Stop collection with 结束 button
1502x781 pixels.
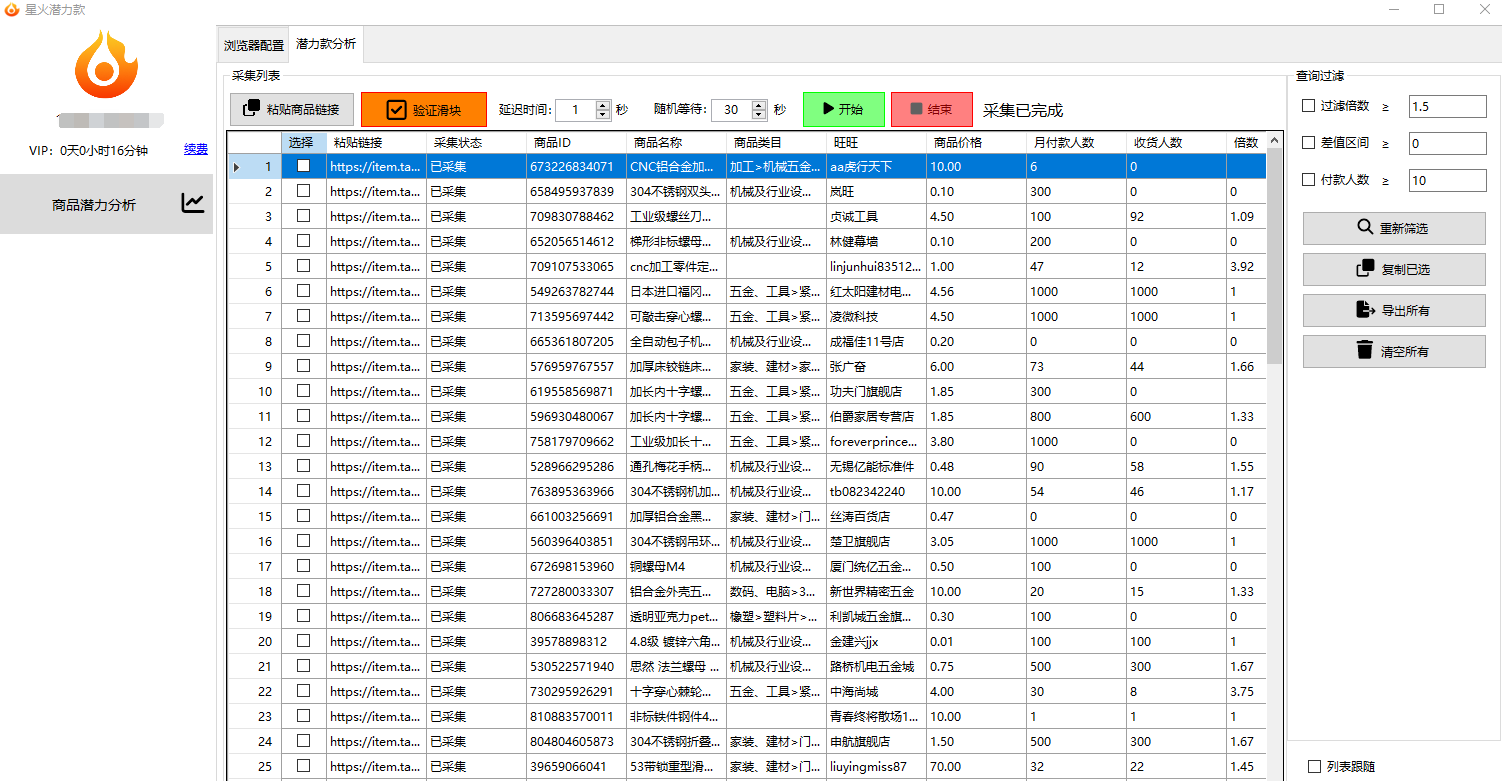point(931,109)
